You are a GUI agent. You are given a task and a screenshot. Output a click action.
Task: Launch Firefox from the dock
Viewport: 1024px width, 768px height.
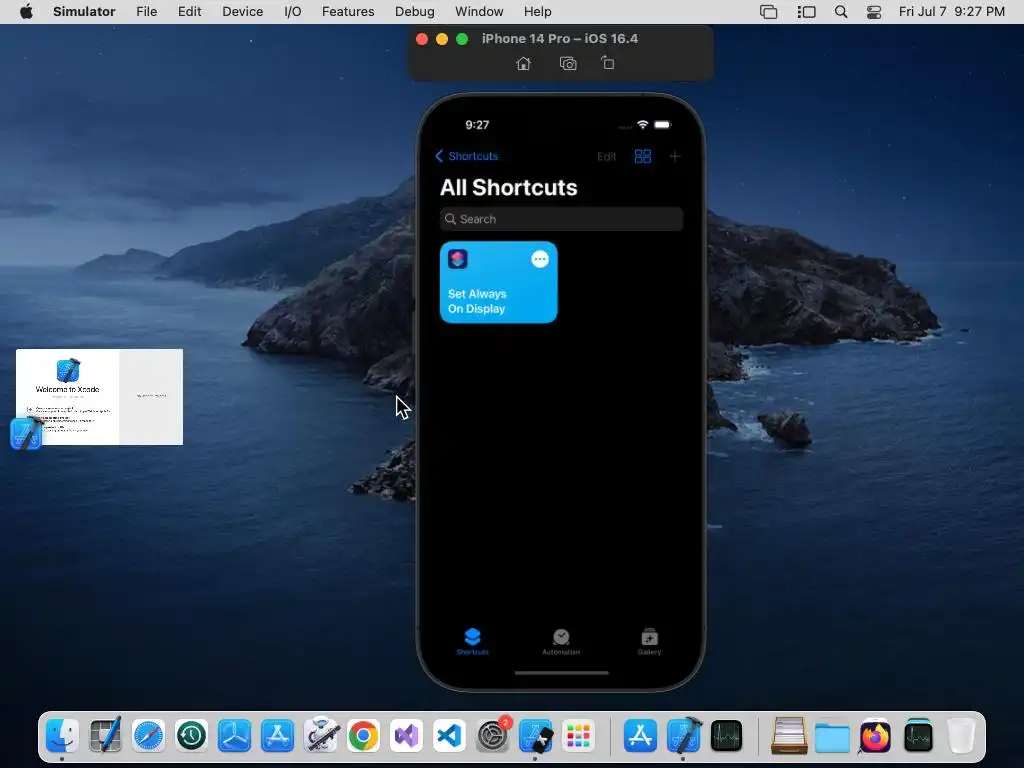[875, 736]
